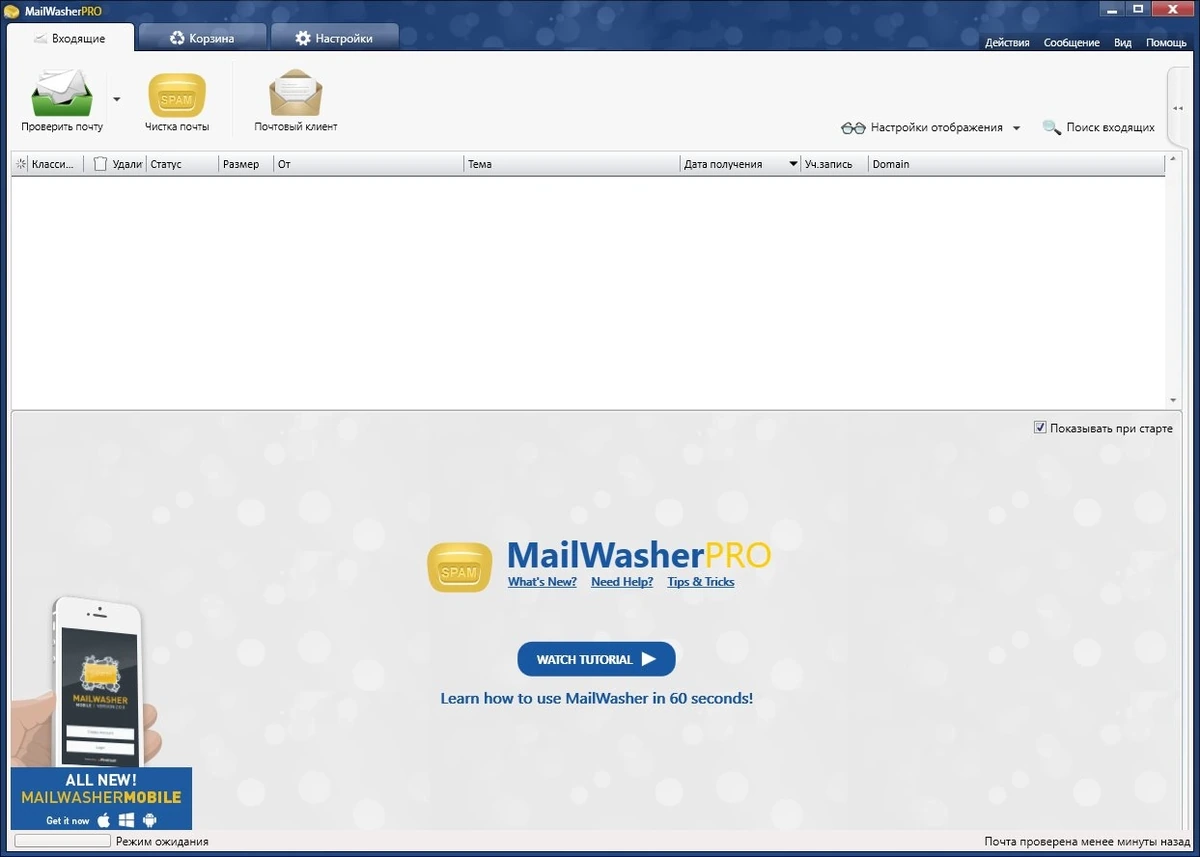Click the Windows store icon in banner
Viewport: 1200px width, 857px height.
click(x=127, y=820)
